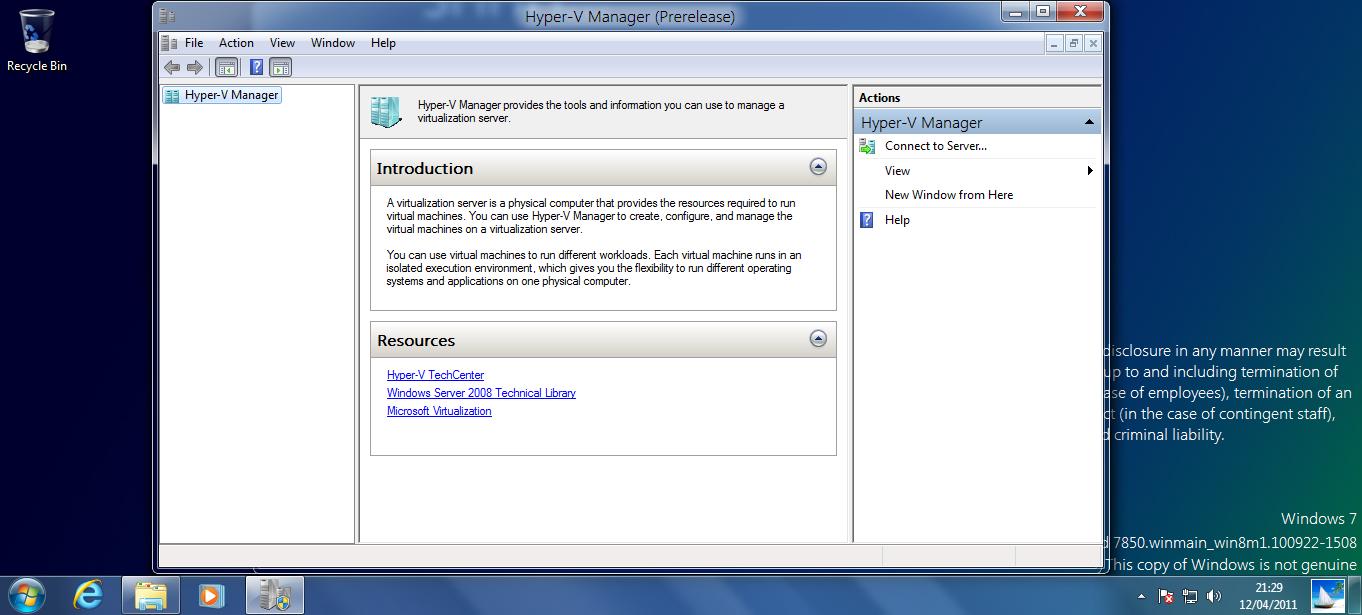Click the Hyper-V Manager taskbar button
The height and width of the screenshot is (615, 1362).
274,595
